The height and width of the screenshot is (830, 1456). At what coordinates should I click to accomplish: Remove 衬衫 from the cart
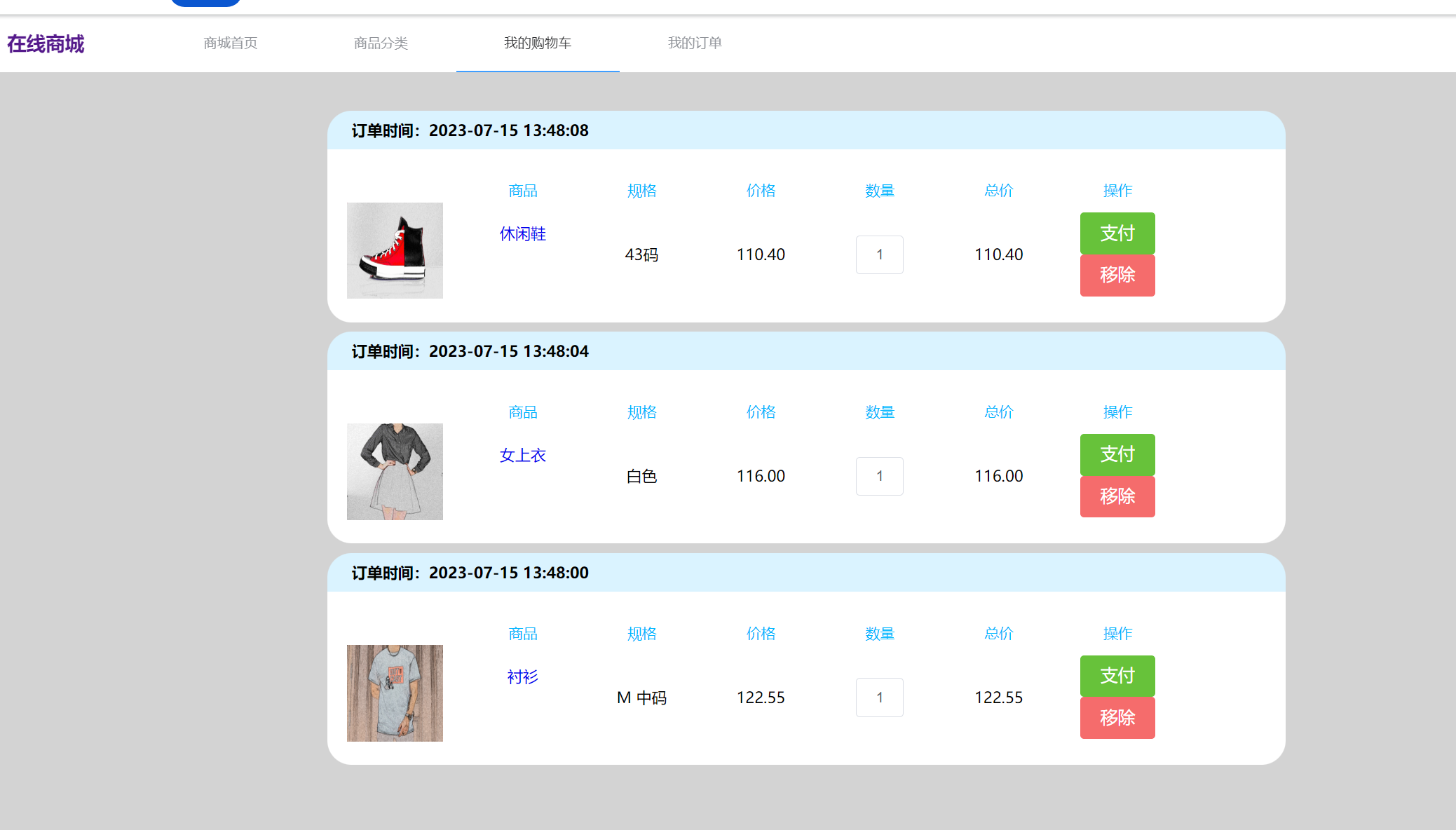point(1117,718)
